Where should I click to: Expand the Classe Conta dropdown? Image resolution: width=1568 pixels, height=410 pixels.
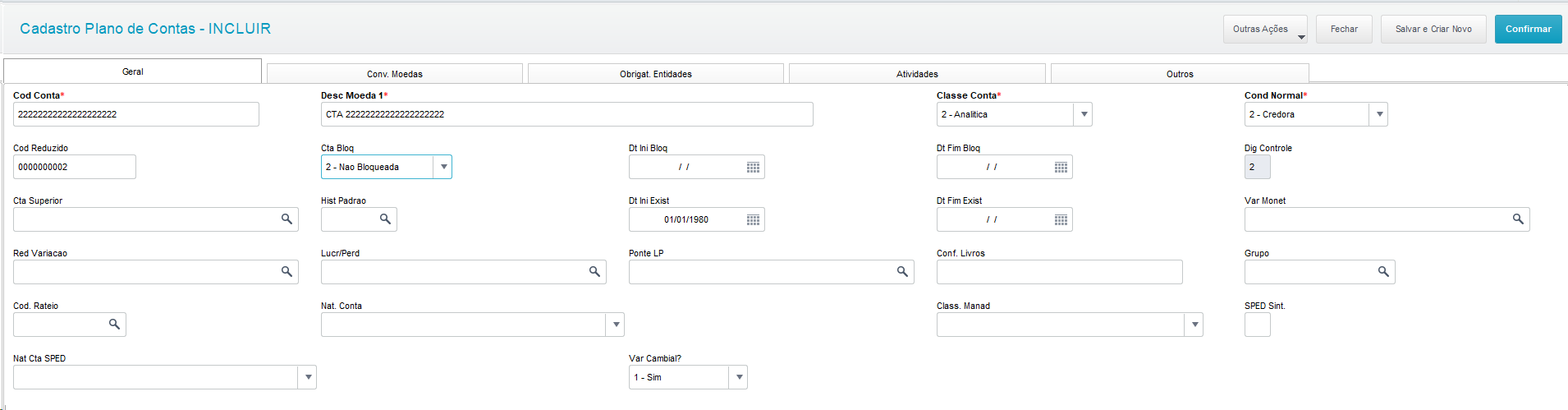[1084, 114]
